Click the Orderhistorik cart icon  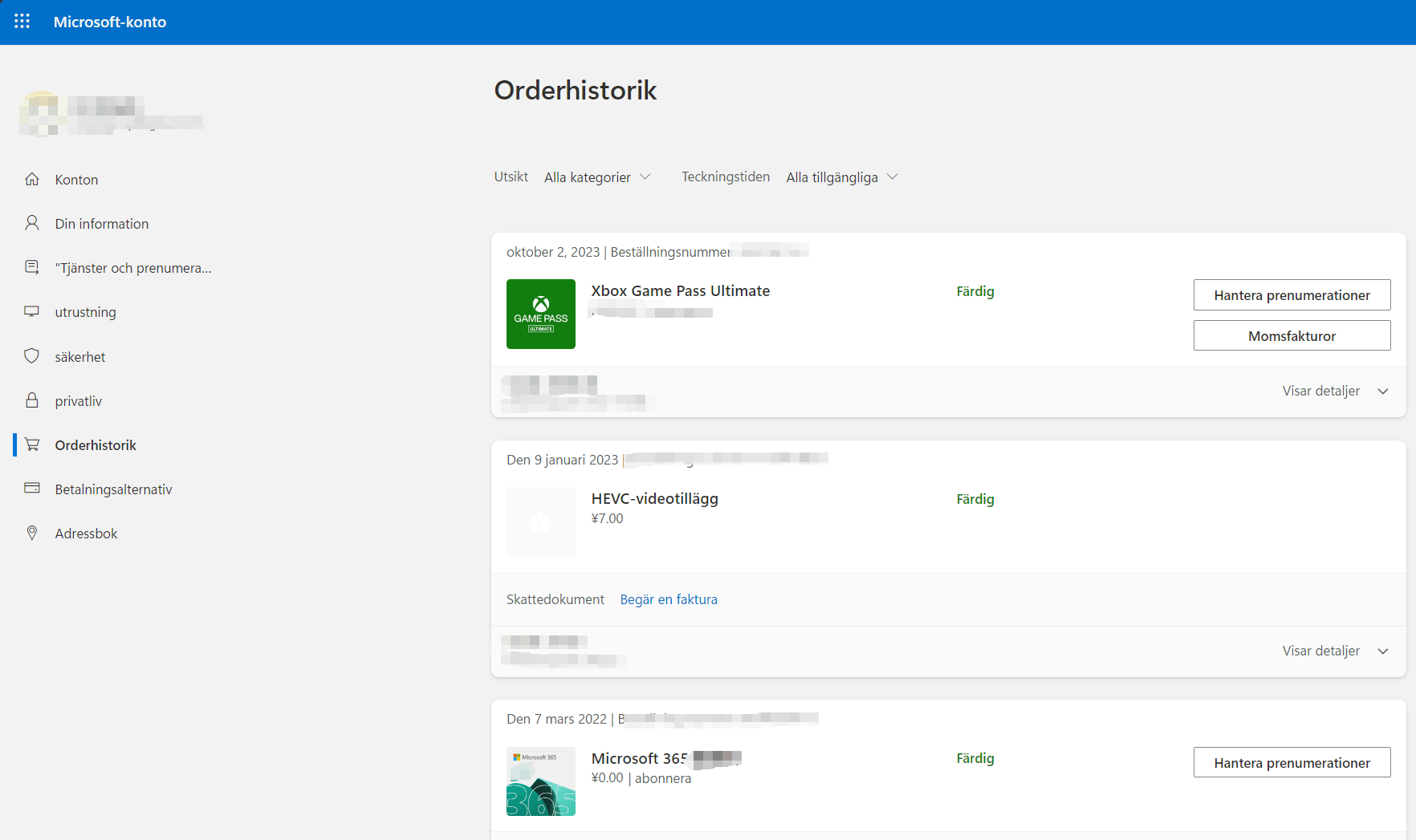[x=32, y=444]
